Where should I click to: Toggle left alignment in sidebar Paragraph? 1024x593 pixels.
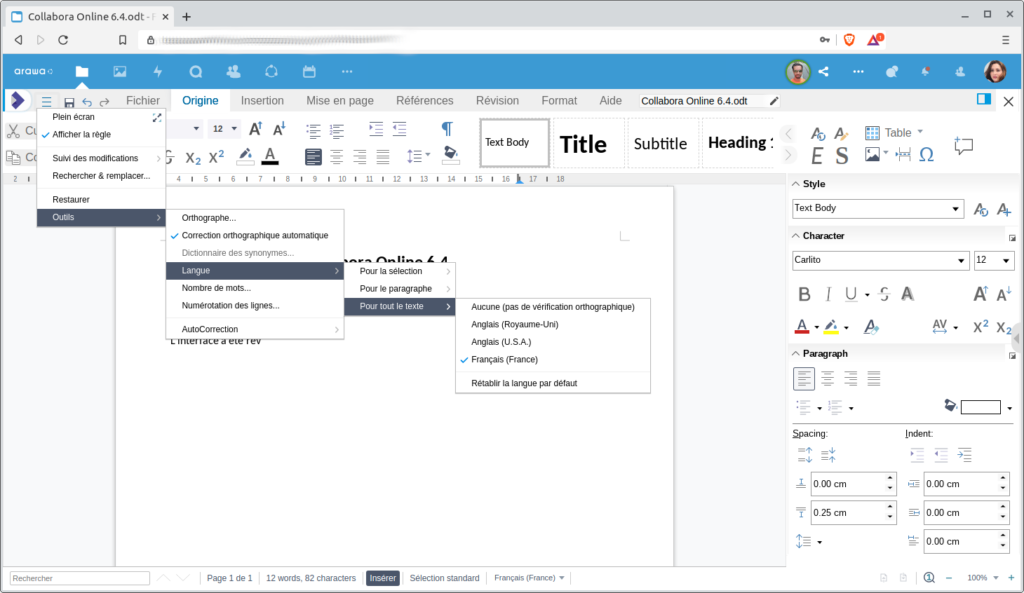coord(804,378)
